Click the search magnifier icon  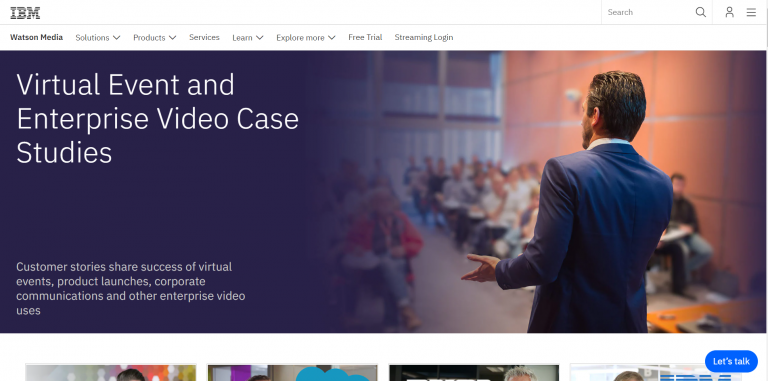coord(700,12)
